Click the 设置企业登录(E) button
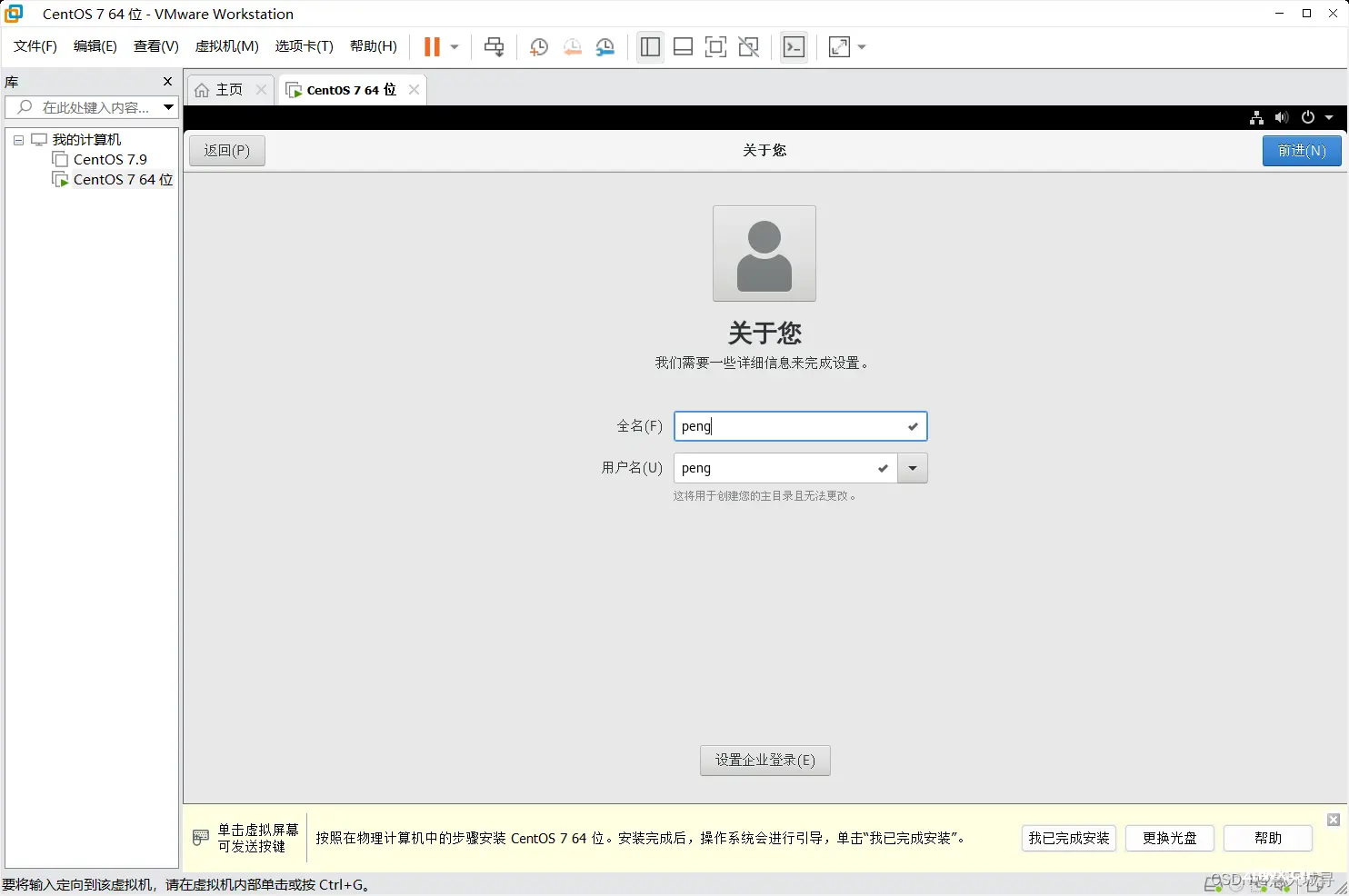Image resolution: width=1349 pixels, height=896 pixels. pos(765,761)
